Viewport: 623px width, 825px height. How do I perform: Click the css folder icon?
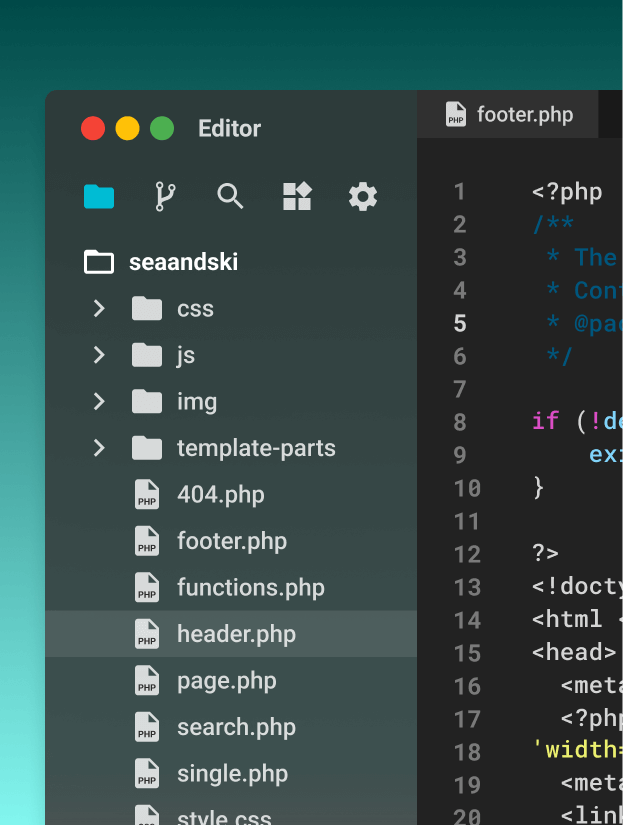pos(147,308)
